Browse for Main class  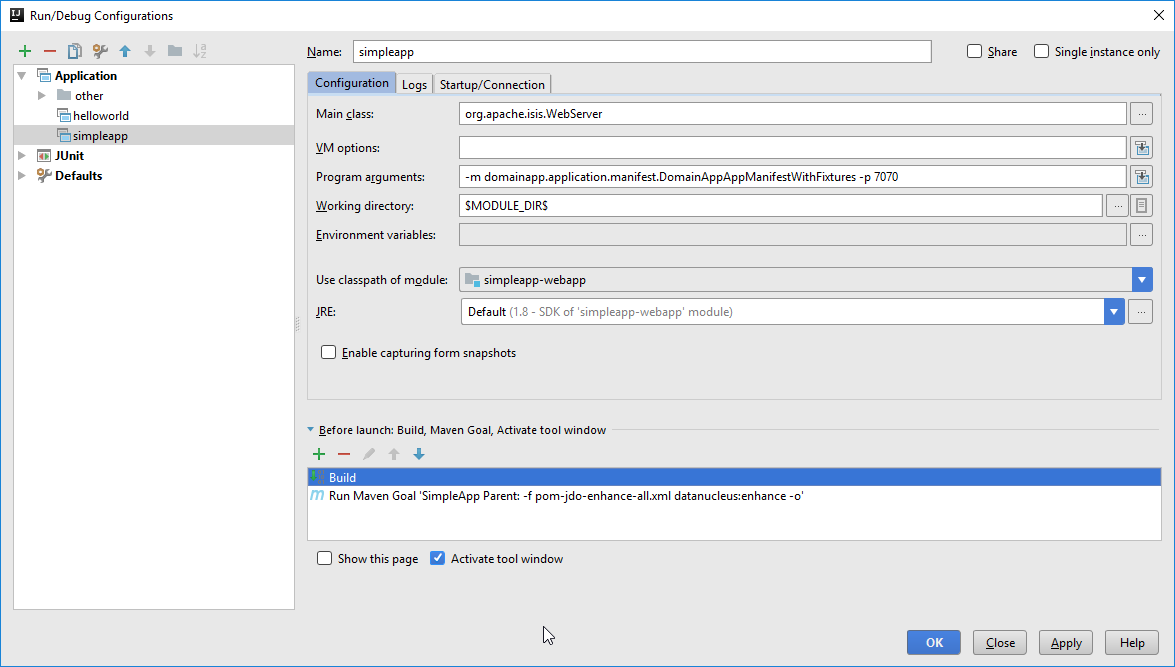click(1141, 114)
